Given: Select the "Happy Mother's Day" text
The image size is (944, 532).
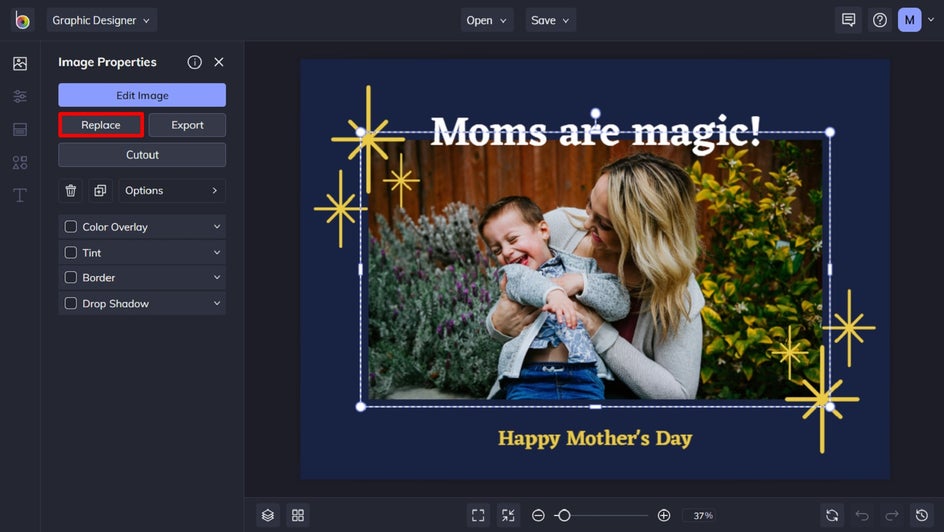Looking at the screenshot, I should pyautogui.click(x=595, y=439).
